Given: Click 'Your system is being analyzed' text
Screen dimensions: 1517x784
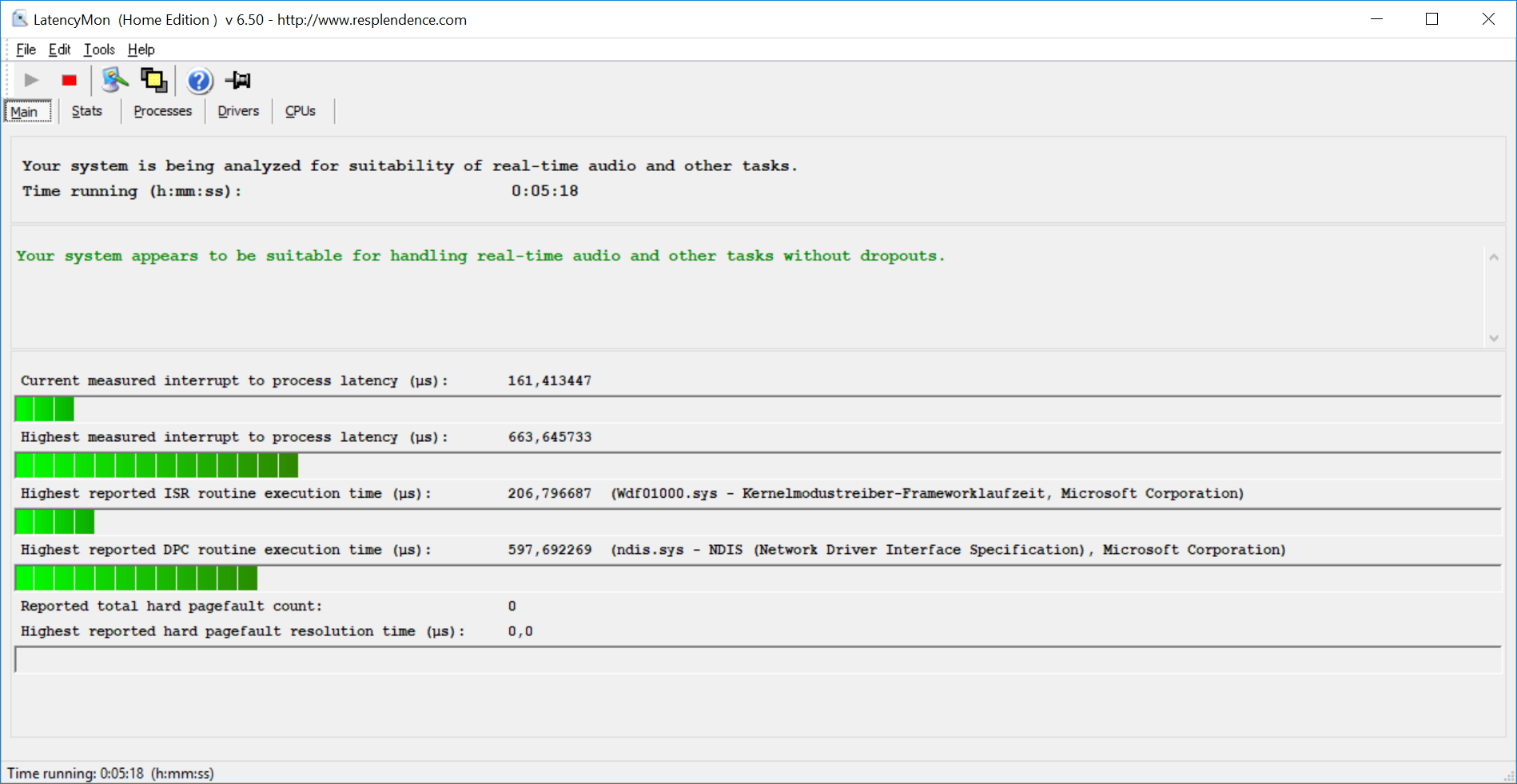Looking at the screenshot, I should (409, 166).
